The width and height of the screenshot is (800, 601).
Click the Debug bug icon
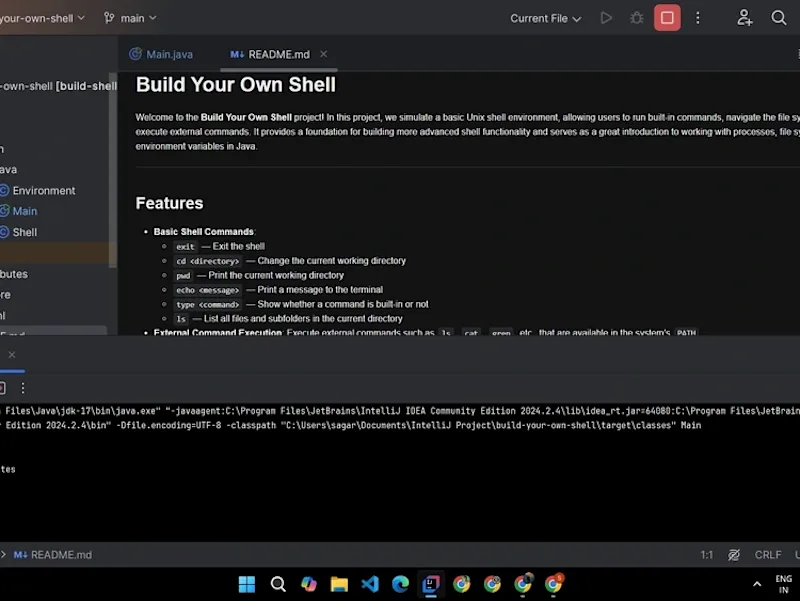pos(636,18)
